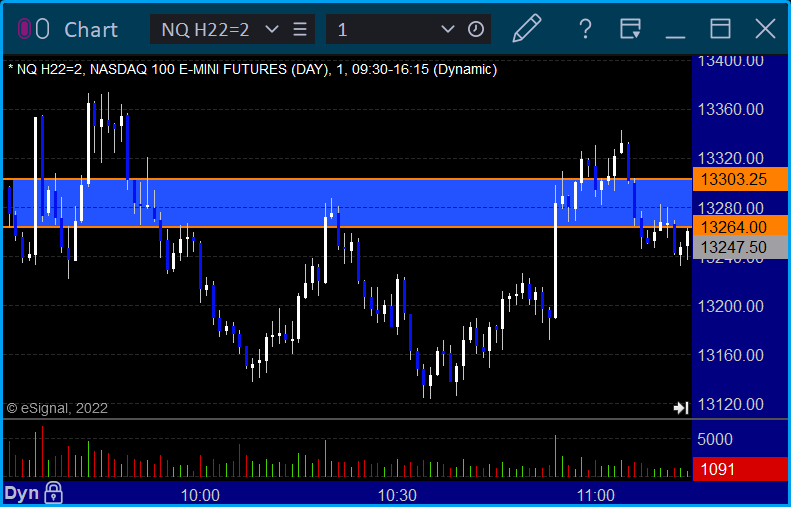791x507 pixels.
Task: Select the lower orange line at 13264.00
Action: click(x=348, y=227)
